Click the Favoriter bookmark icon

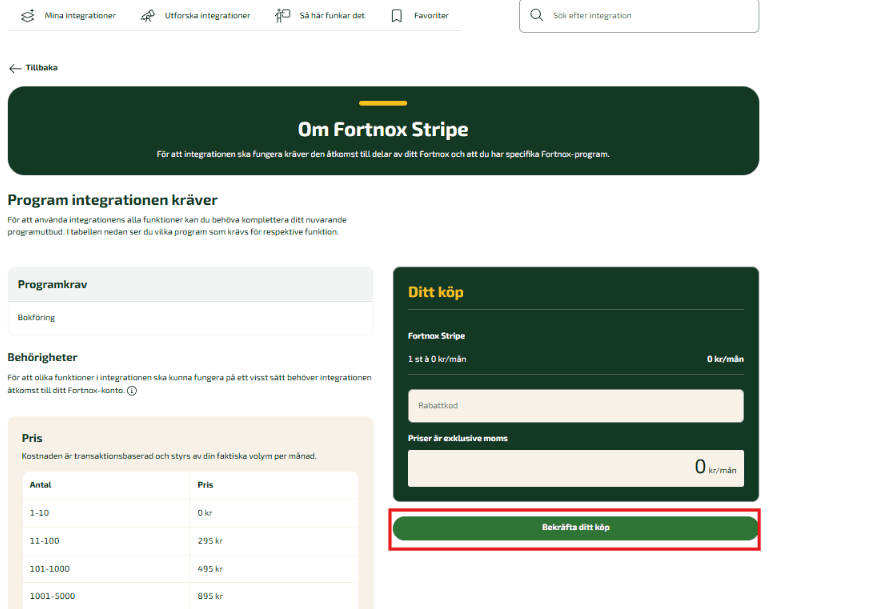pos(397,16)
